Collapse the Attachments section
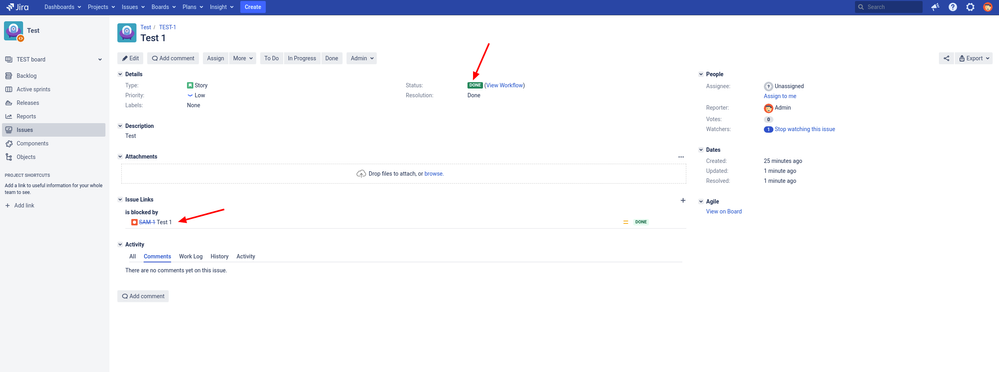The image size is (999, 372). click(x=120, y=157)
